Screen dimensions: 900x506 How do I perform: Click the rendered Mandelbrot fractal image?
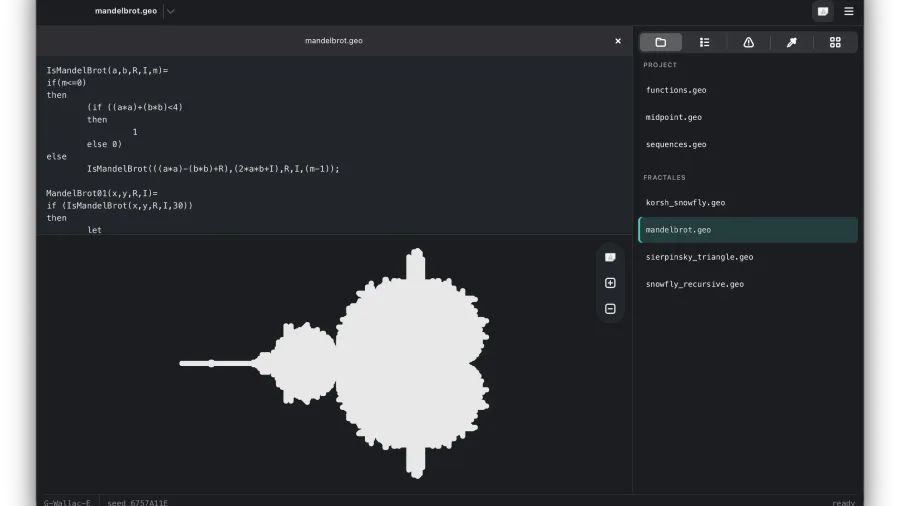[x=334, y=364]
